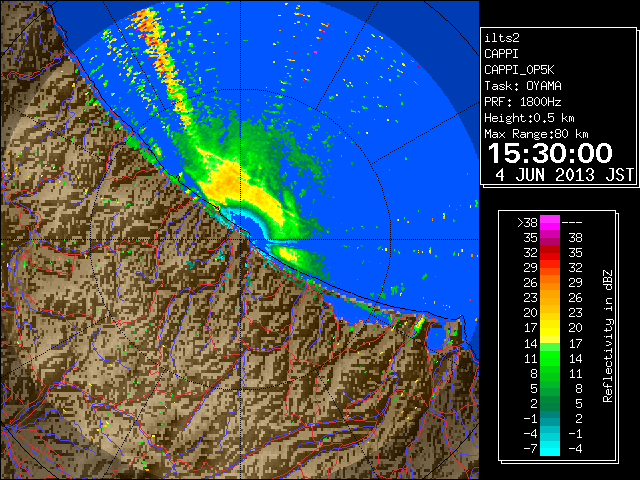Click the "-7" legend label
Screen dimensions: 640x480
tap(531, 449)
